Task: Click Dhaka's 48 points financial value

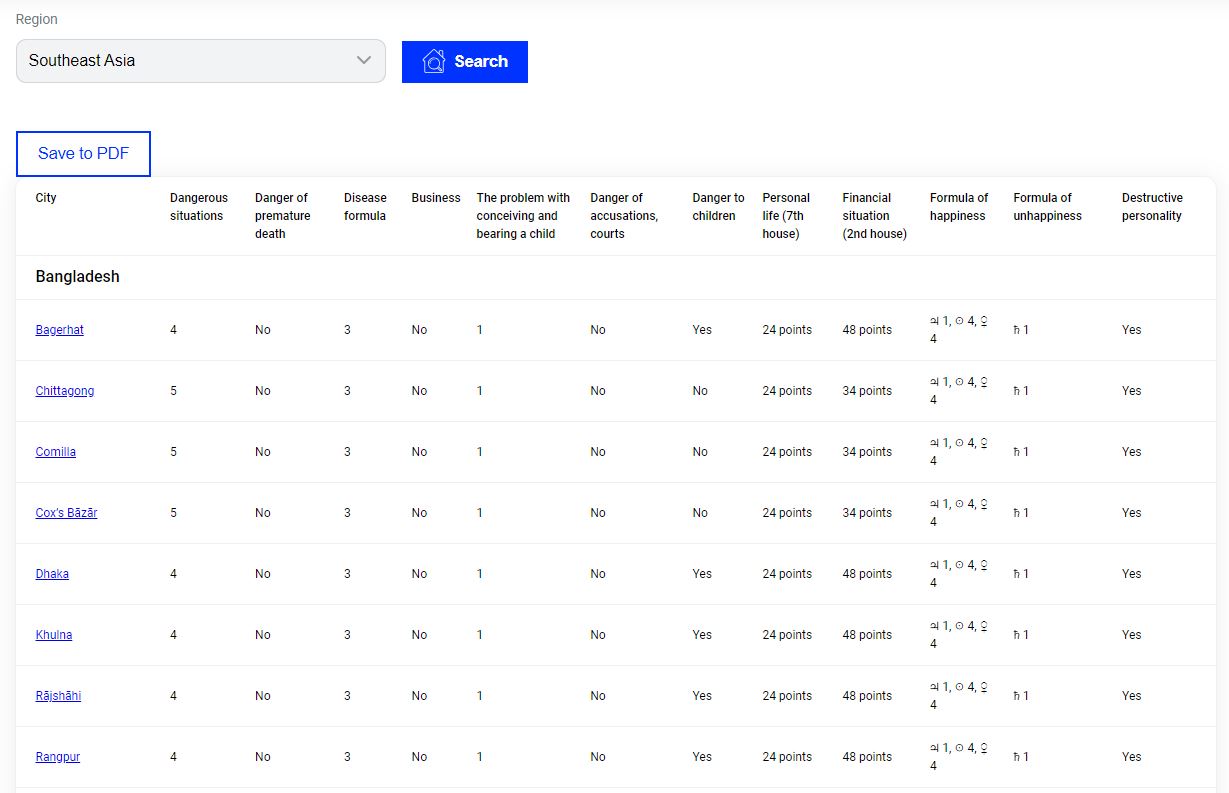Action: click(x=866, y=574)
